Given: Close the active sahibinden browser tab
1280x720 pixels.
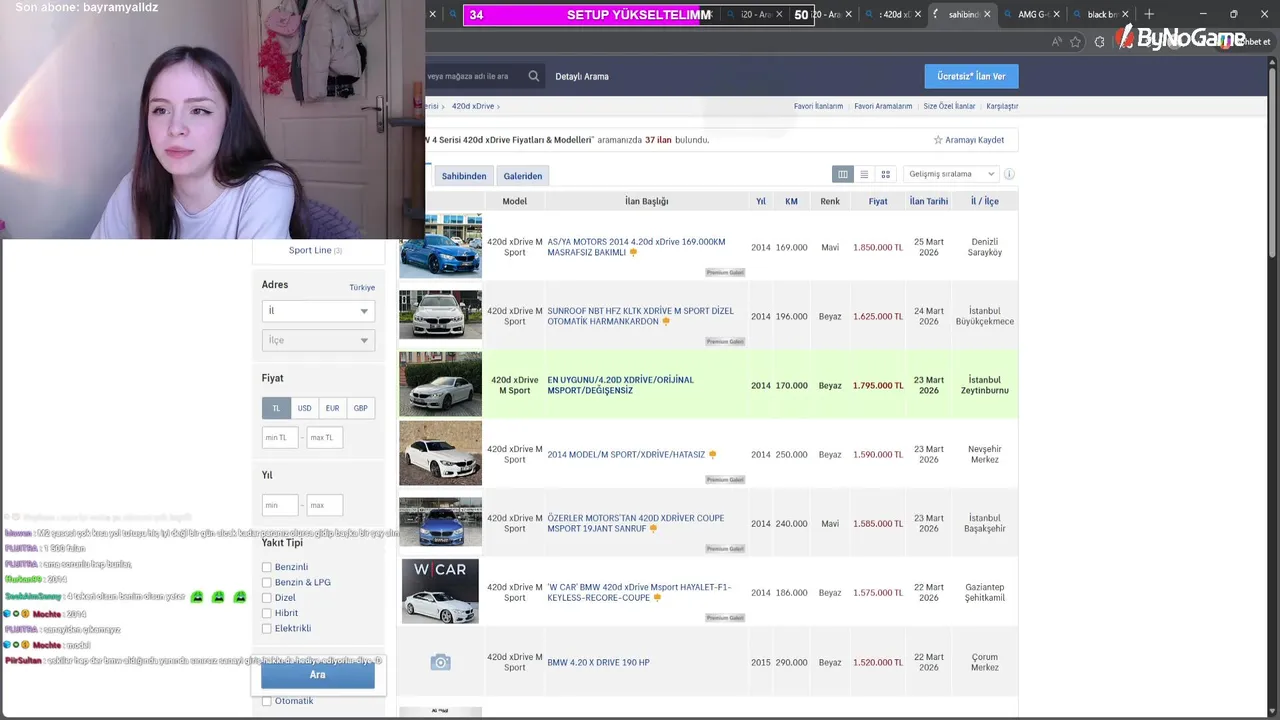Looking at the screenshot, I should tap(988, 14).
